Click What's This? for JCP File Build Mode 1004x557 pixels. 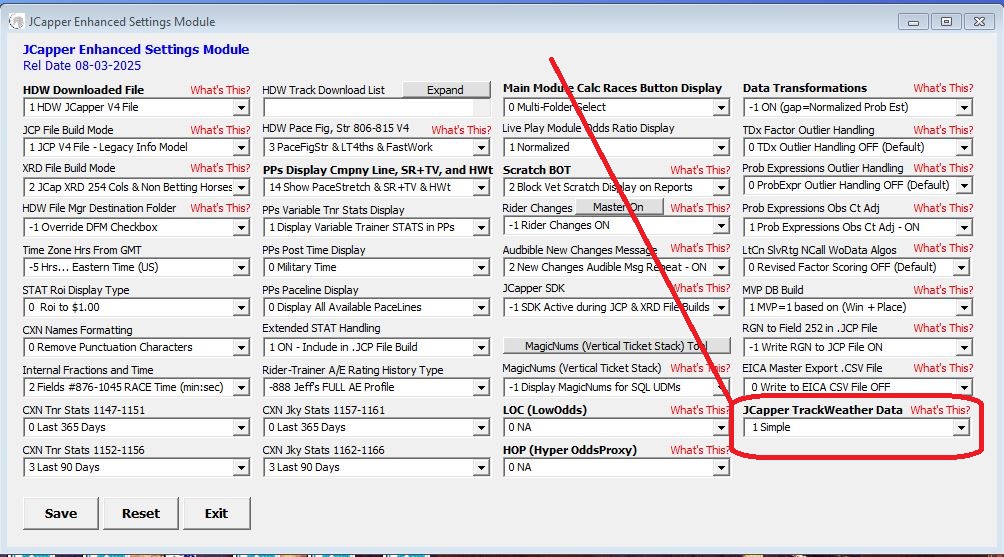(x=220, y=130)
